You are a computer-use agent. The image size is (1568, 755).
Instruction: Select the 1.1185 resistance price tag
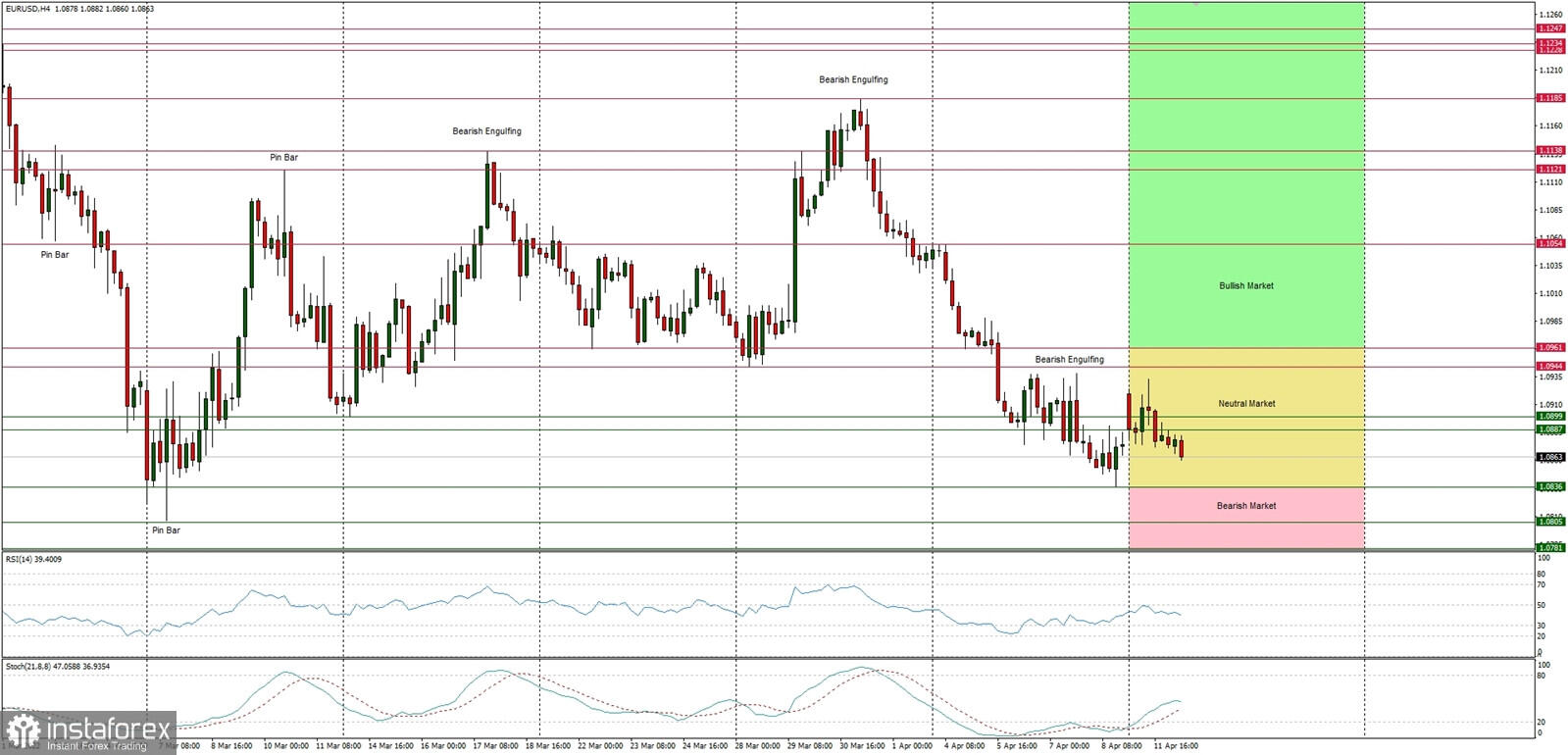1550,98
